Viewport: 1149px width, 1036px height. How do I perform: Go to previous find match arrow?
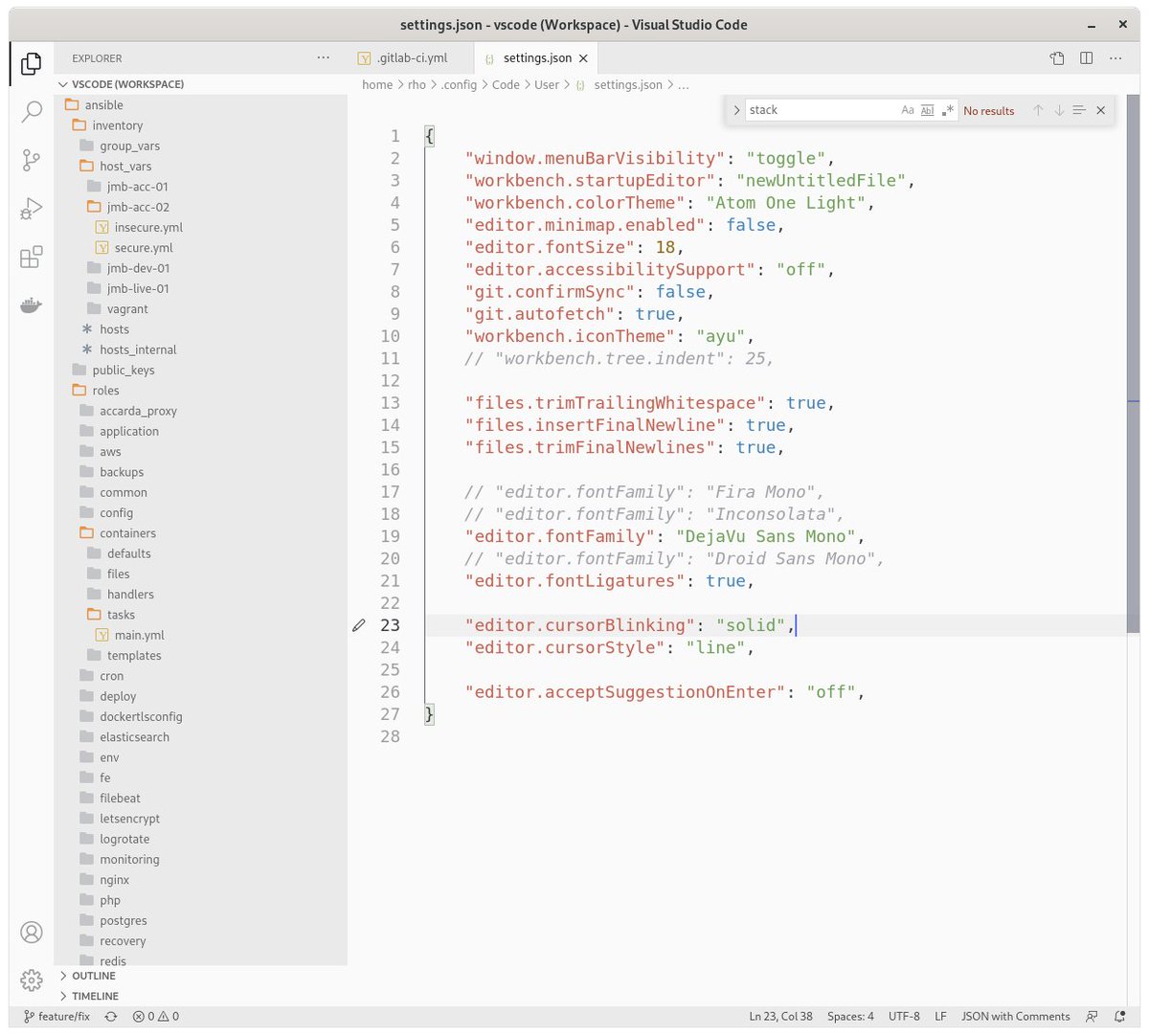pos(1038,110)
